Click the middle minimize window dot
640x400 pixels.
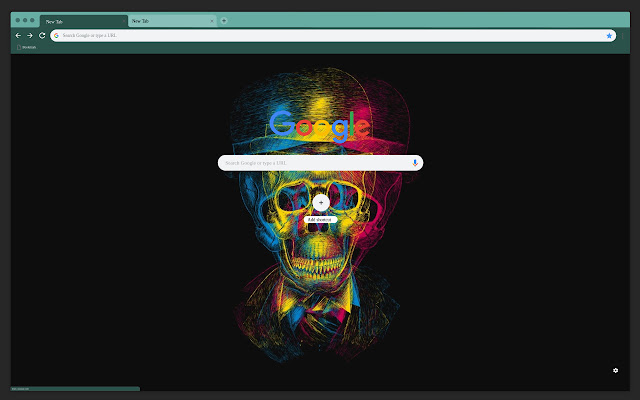coord(25,20)
